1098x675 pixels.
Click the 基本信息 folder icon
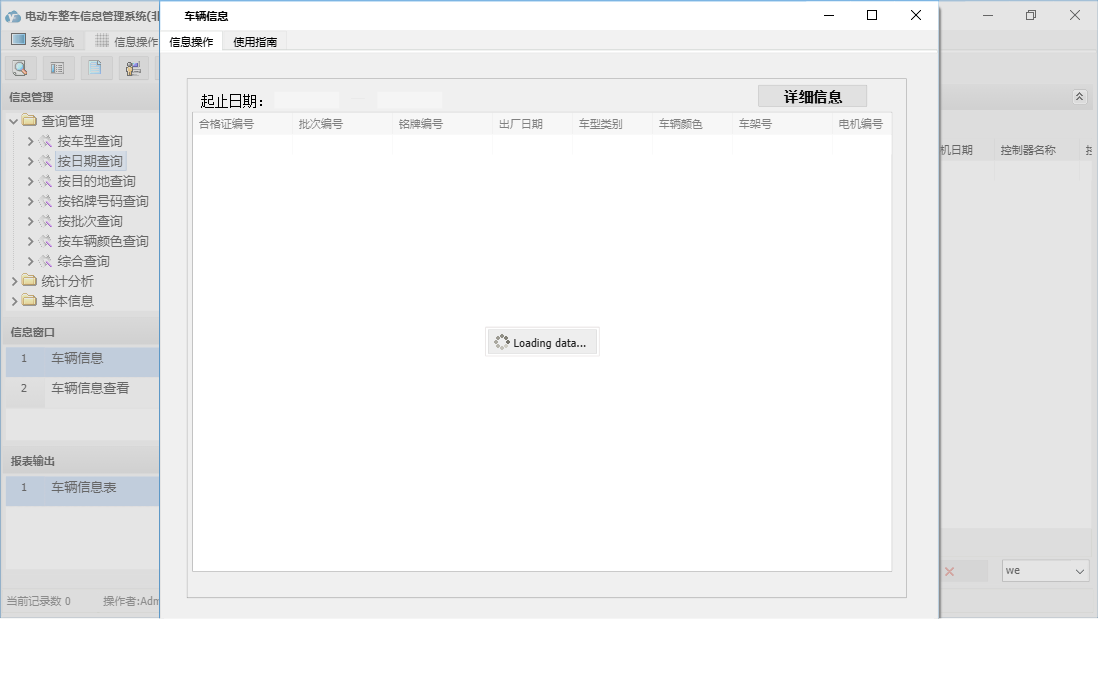coord(28,301)
